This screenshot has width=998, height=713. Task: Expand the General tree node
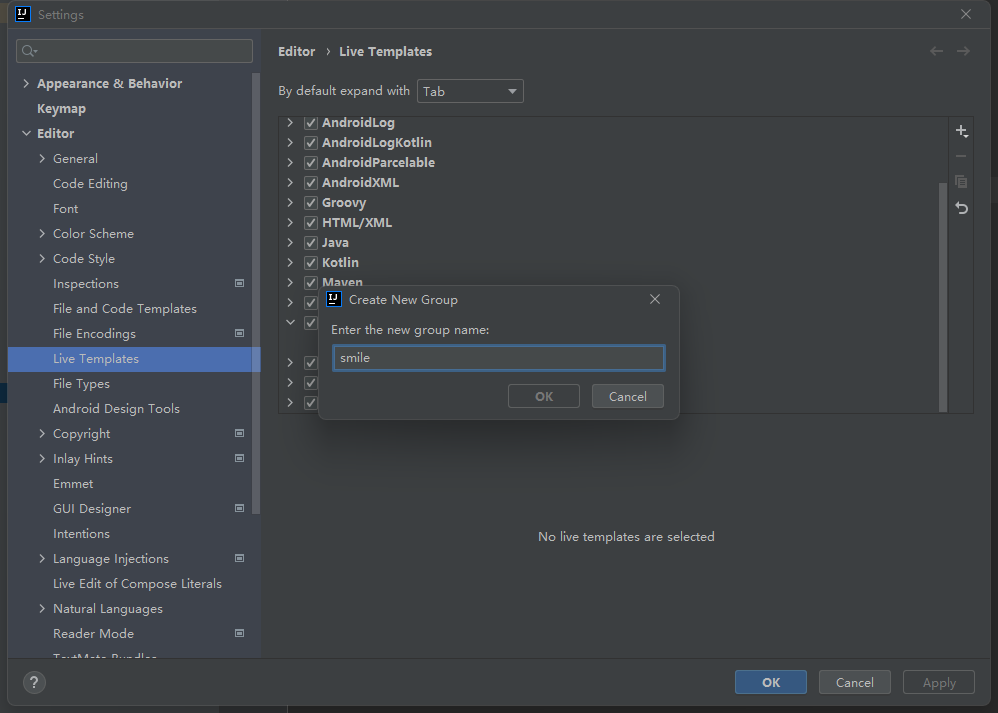tap(42, 159)
